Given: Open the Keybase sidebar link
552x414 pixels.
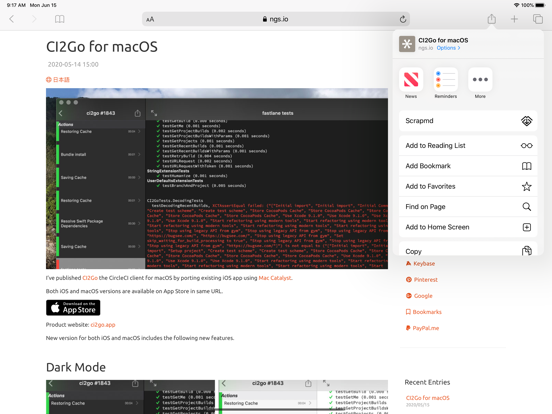Looking at the screenshot, I should [420, 263].
